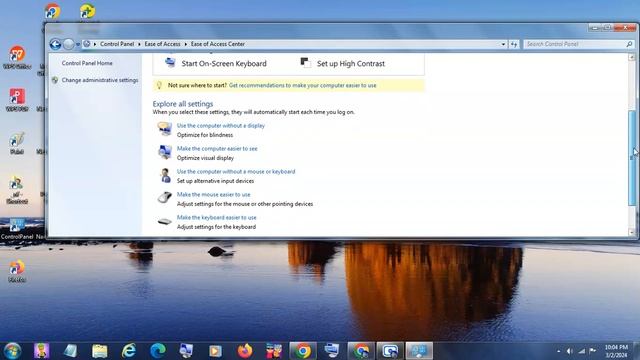Click scrollbar up arrow
This screenshot has width=640, height=360.
tap(632, 58)
